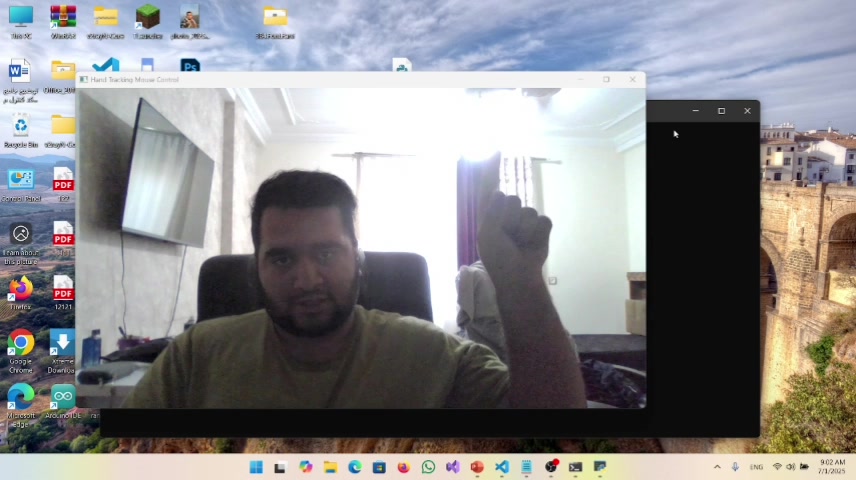The width and height of the screenshot is (856, 480).
Task: Launch WinRAR from the desktop
Action: (63, 21)
